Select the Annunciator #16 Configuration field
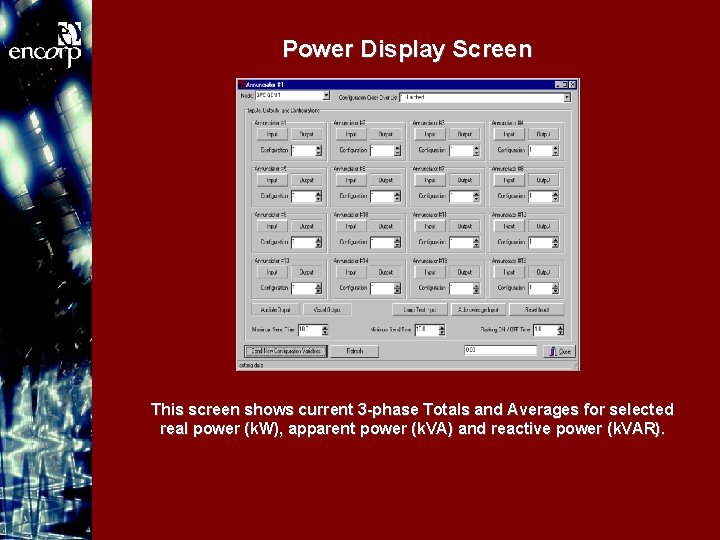 click(540, 288)
